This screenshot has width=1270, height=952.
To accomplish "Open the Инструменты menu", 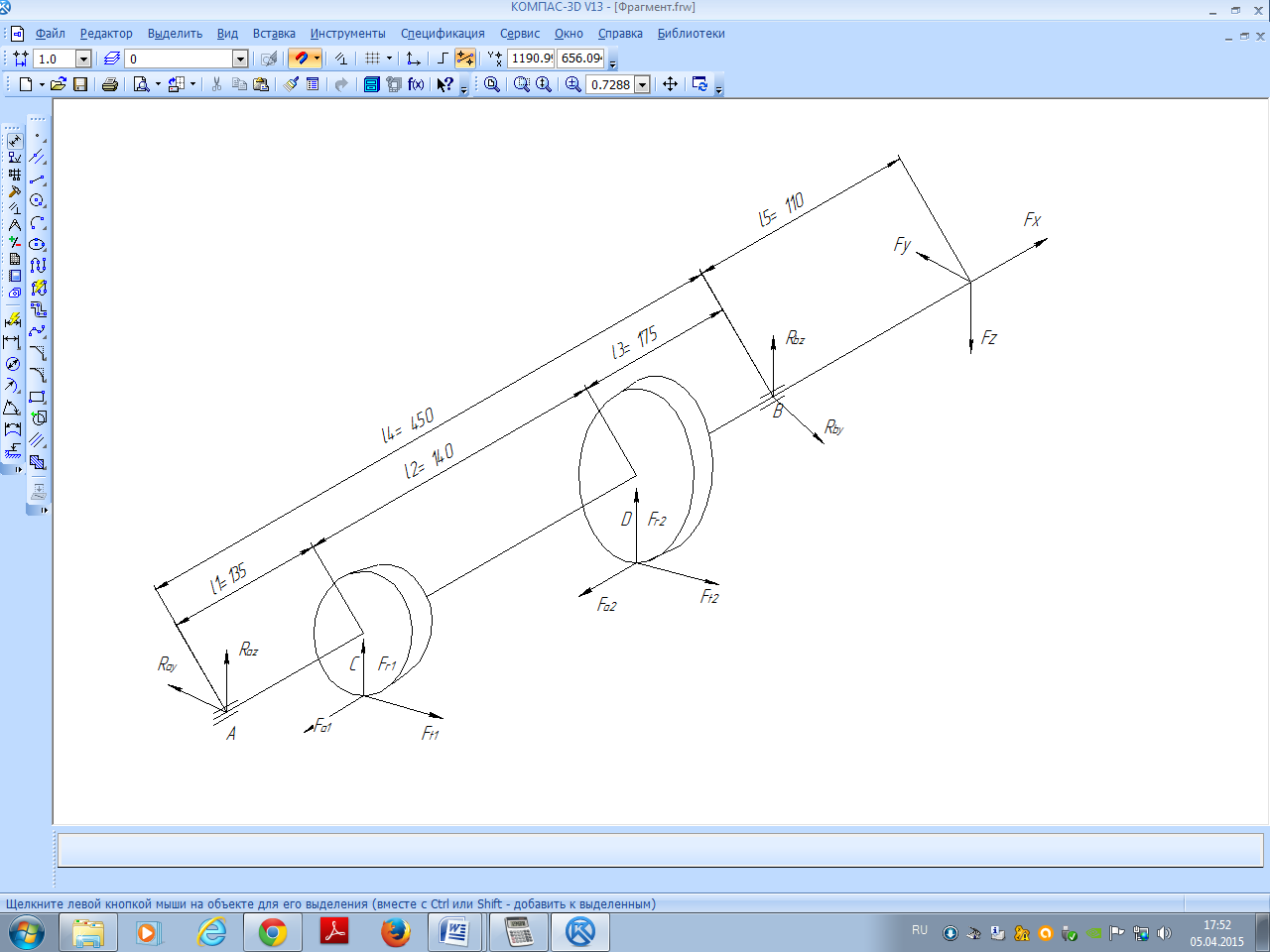I will tap(347, 34).
